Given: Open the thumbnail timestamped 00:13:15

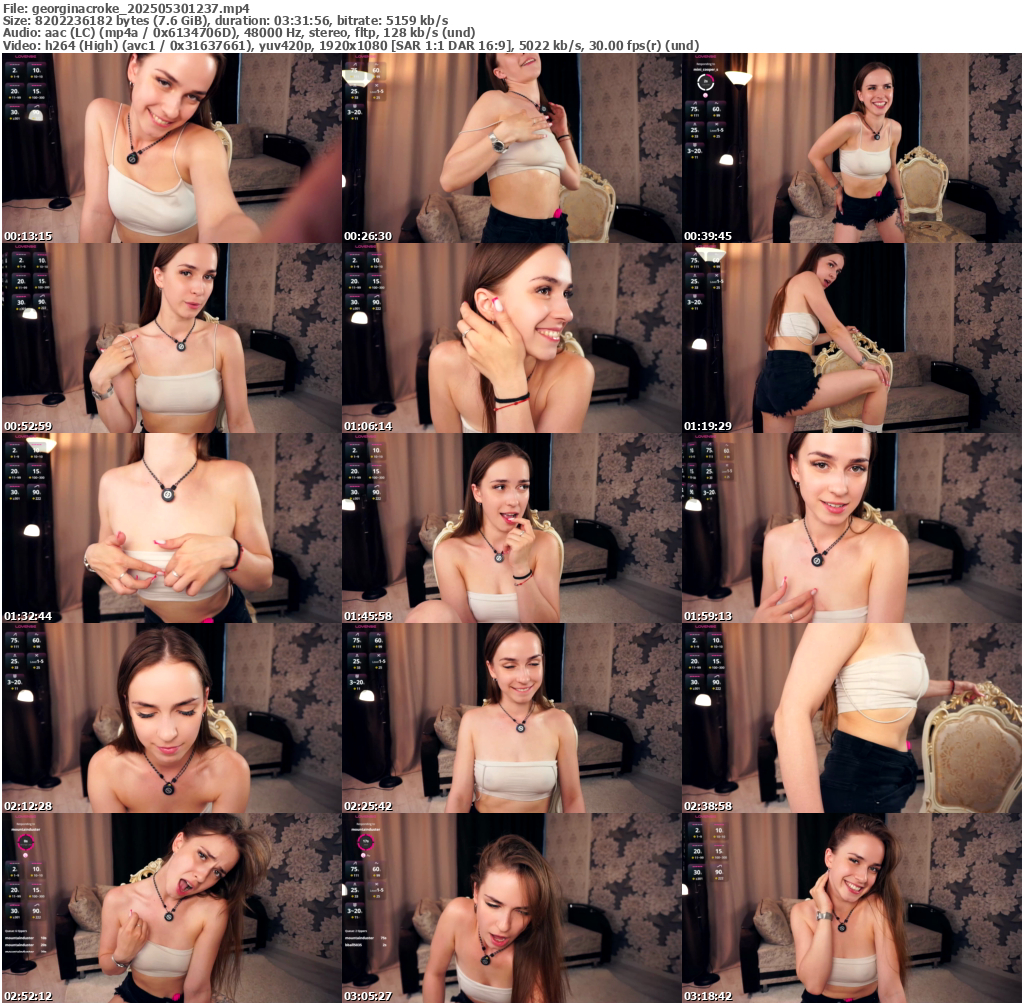Looking at the screenshot, I should (x=171, y=148).
